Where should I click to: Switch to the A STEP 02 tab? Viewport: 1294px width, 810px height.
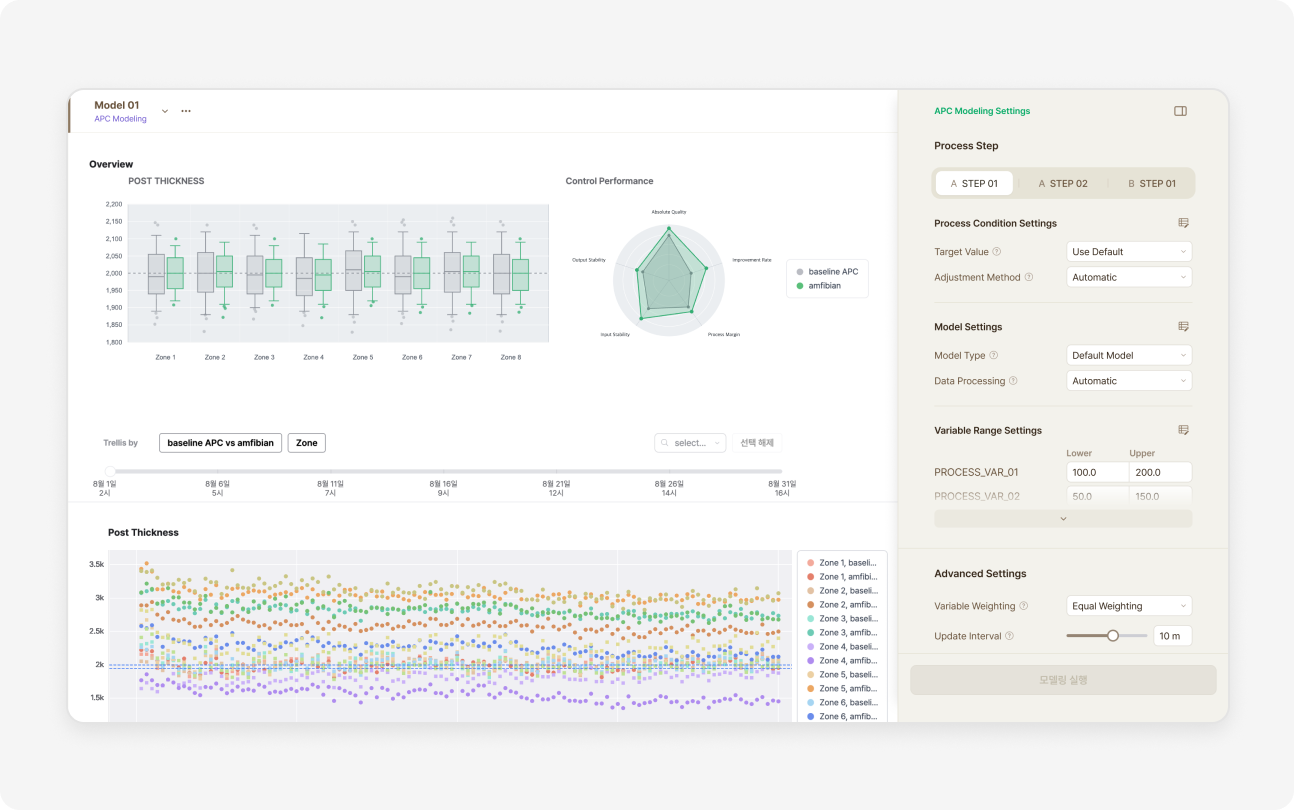click(x=1063, y=183)
